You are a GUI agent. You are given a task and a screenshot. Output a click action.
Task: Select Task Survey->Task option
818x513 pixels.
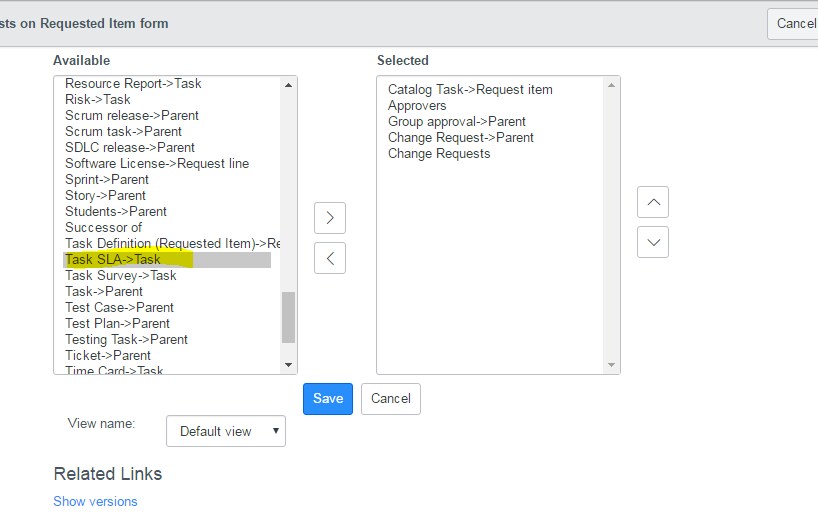(x=121, y=276)
